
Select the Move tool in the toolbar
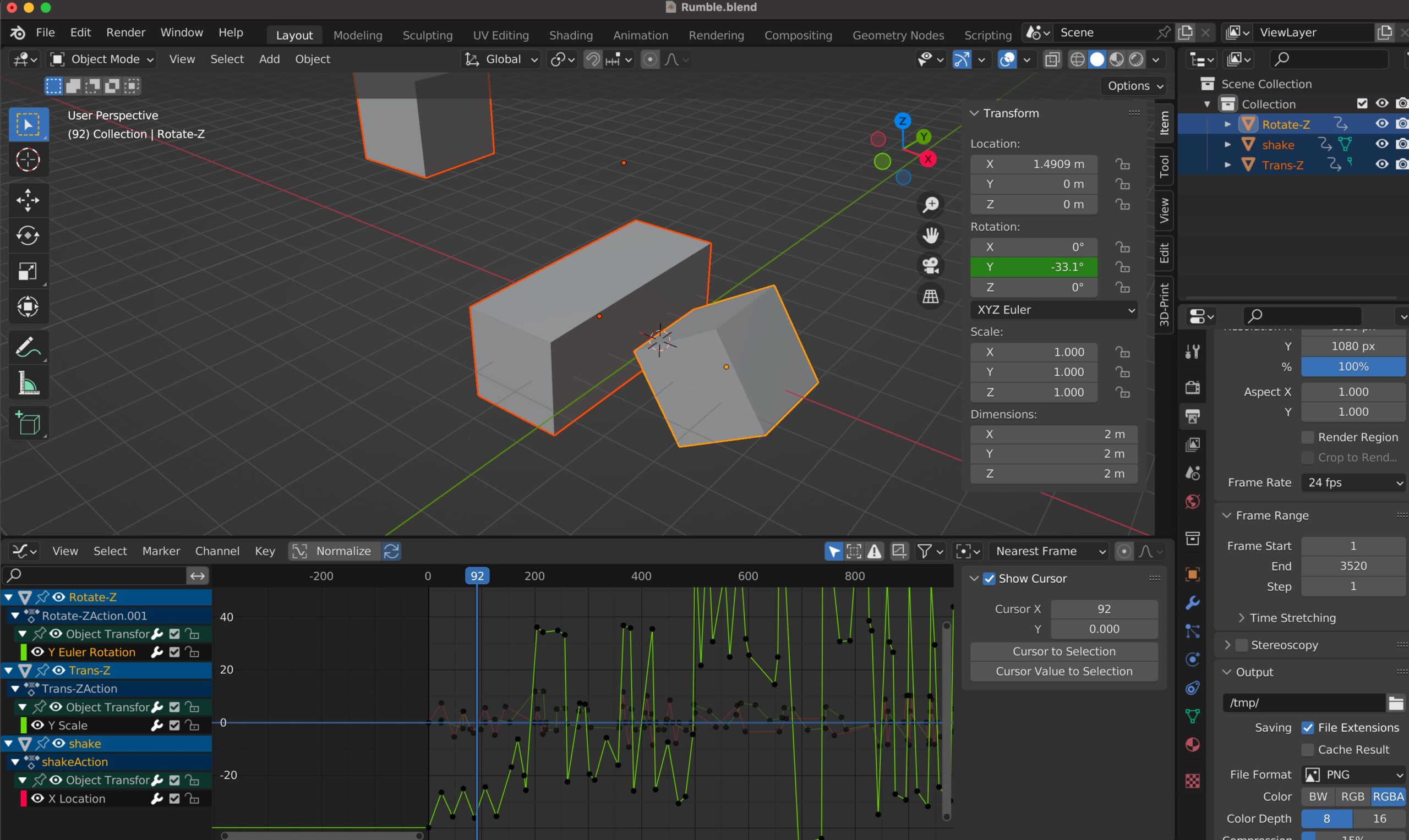[28, 200]
